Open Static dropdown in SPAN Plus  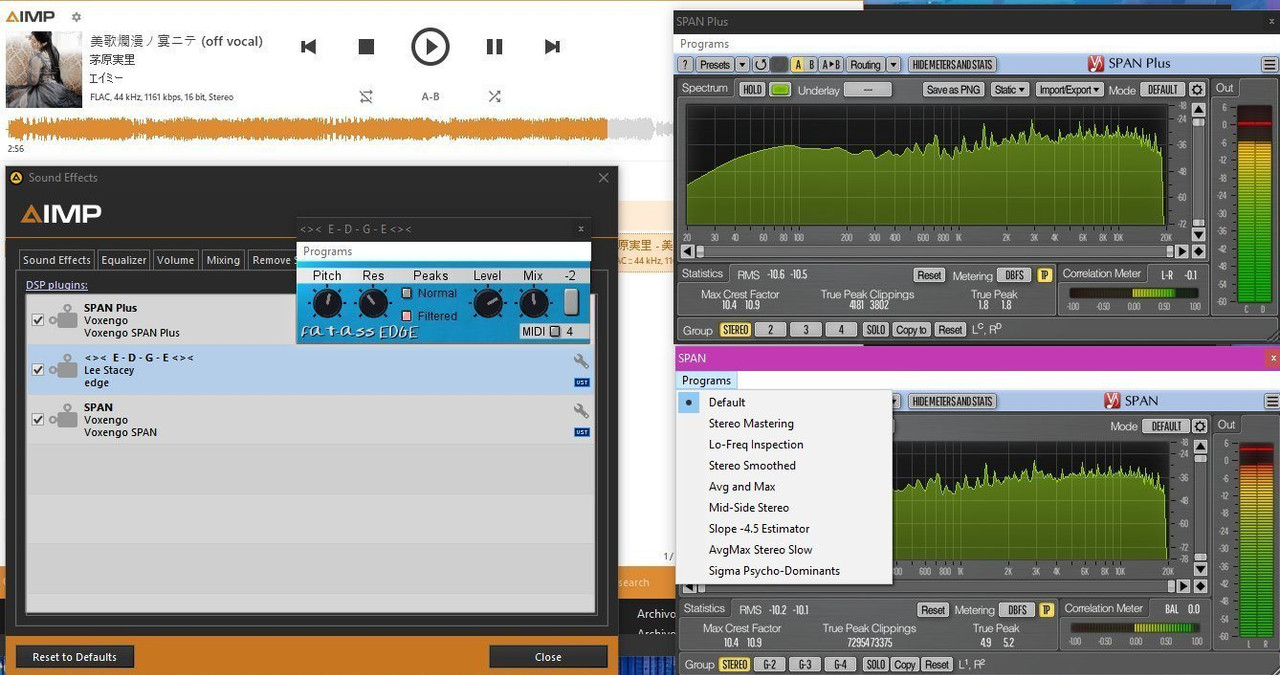[x=1009, y=89]
